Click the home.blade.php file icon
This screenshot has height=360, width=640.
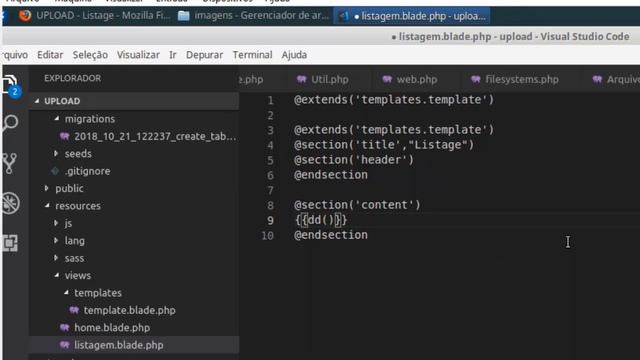tap(64, 328)
